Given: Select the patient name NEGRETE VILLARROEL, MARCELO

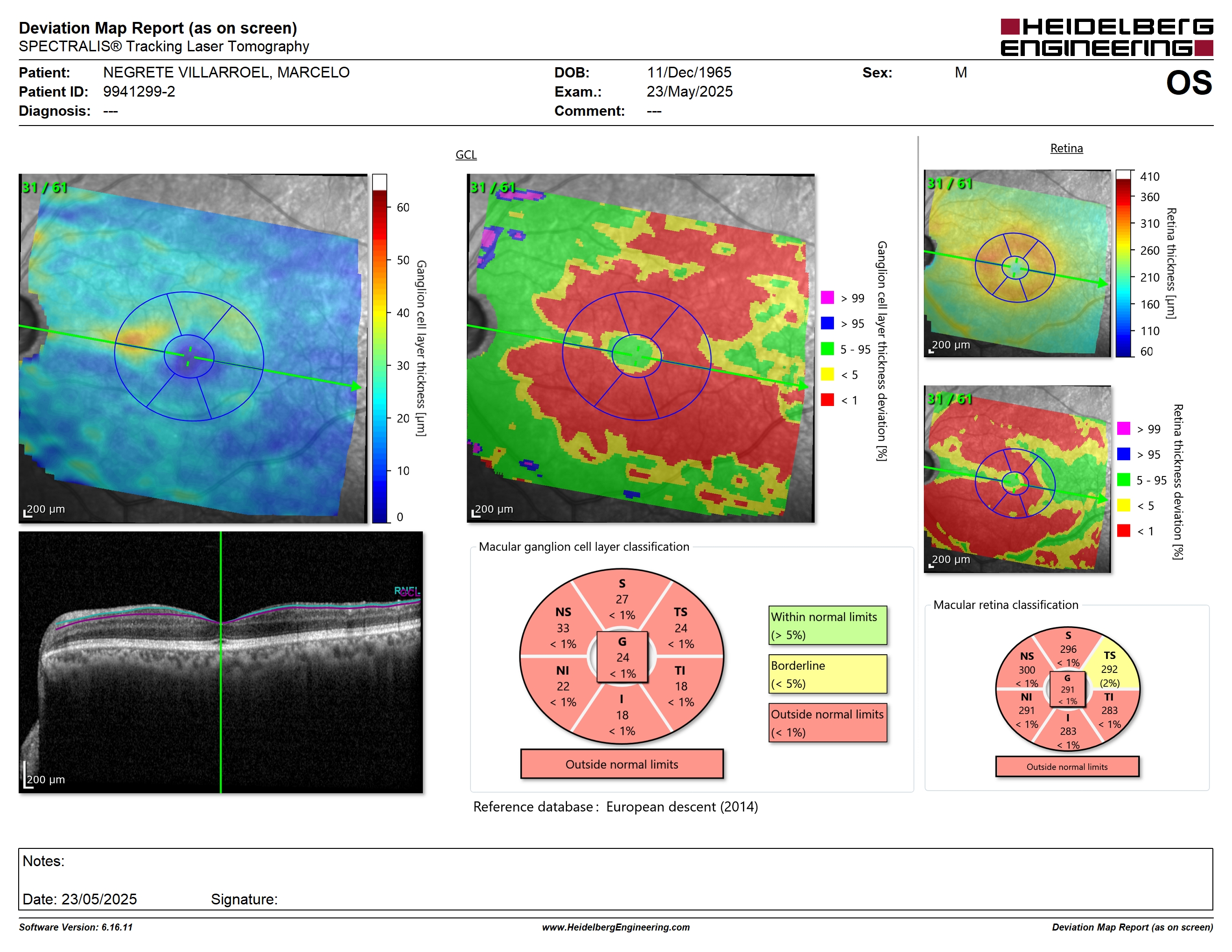Looking at the screenshot, I should [x=226, y=72].
